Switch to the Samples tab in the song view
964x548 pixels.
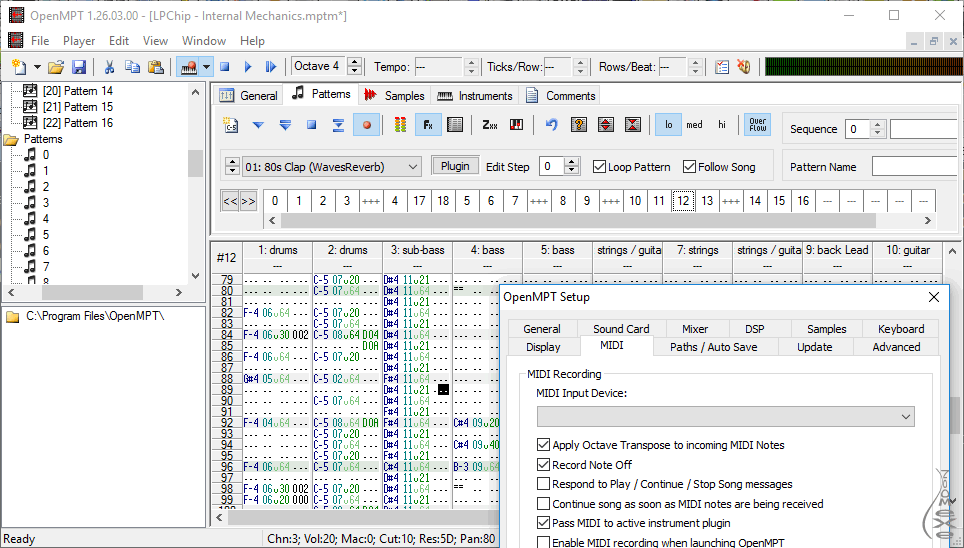coord(394,95)
